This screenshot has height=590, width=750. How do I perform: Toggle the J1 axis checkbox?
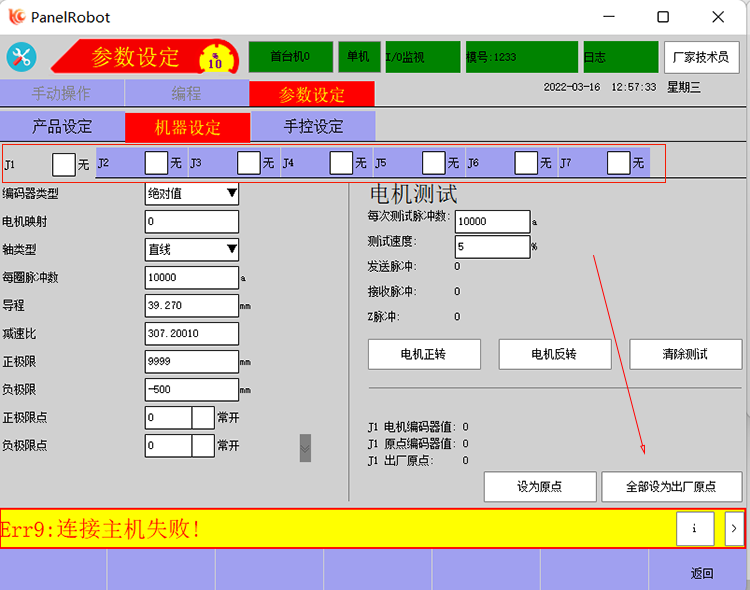(x=64, y=163)
